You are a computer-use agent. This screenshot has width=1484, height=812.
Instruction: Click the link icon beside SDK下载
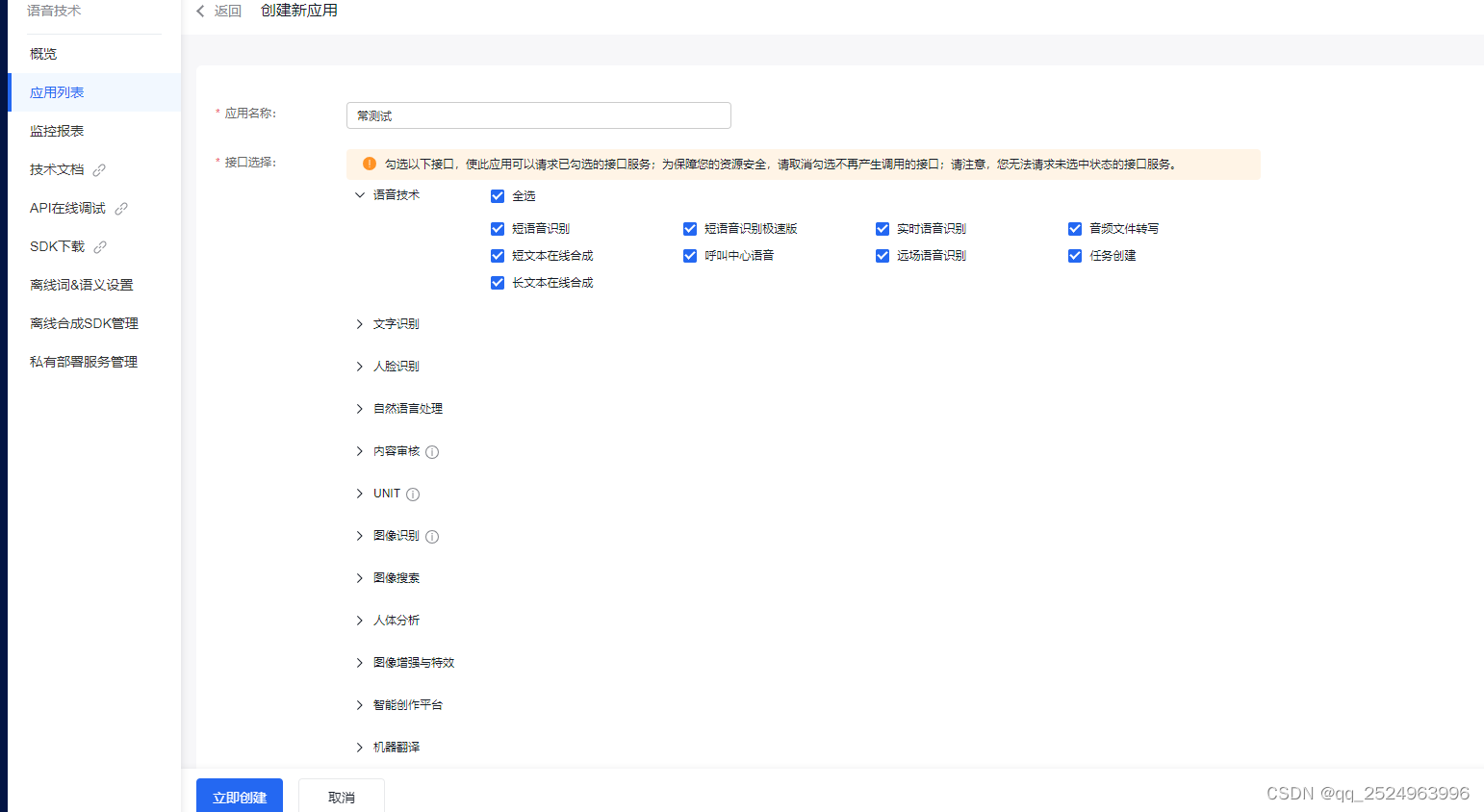[x=100, y=247]
